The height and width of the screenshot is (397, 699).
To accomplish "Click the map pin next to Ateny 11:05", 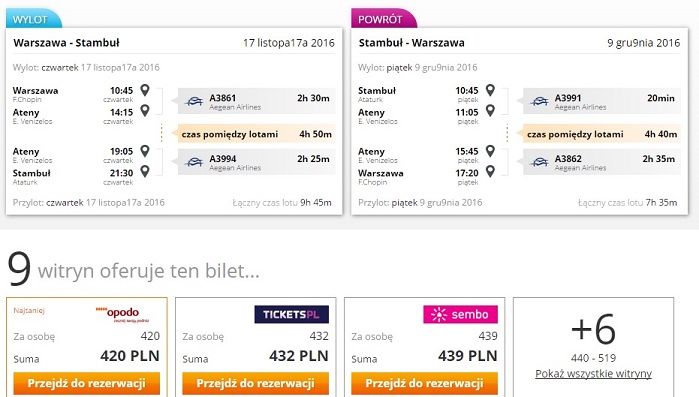I will [490, 110].
